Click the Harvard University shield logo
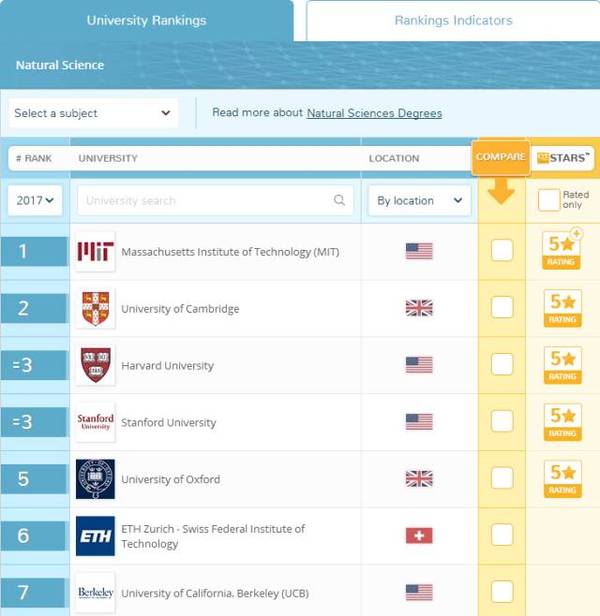This screenshot has width=600, height=616. click(x=95, y=365)
